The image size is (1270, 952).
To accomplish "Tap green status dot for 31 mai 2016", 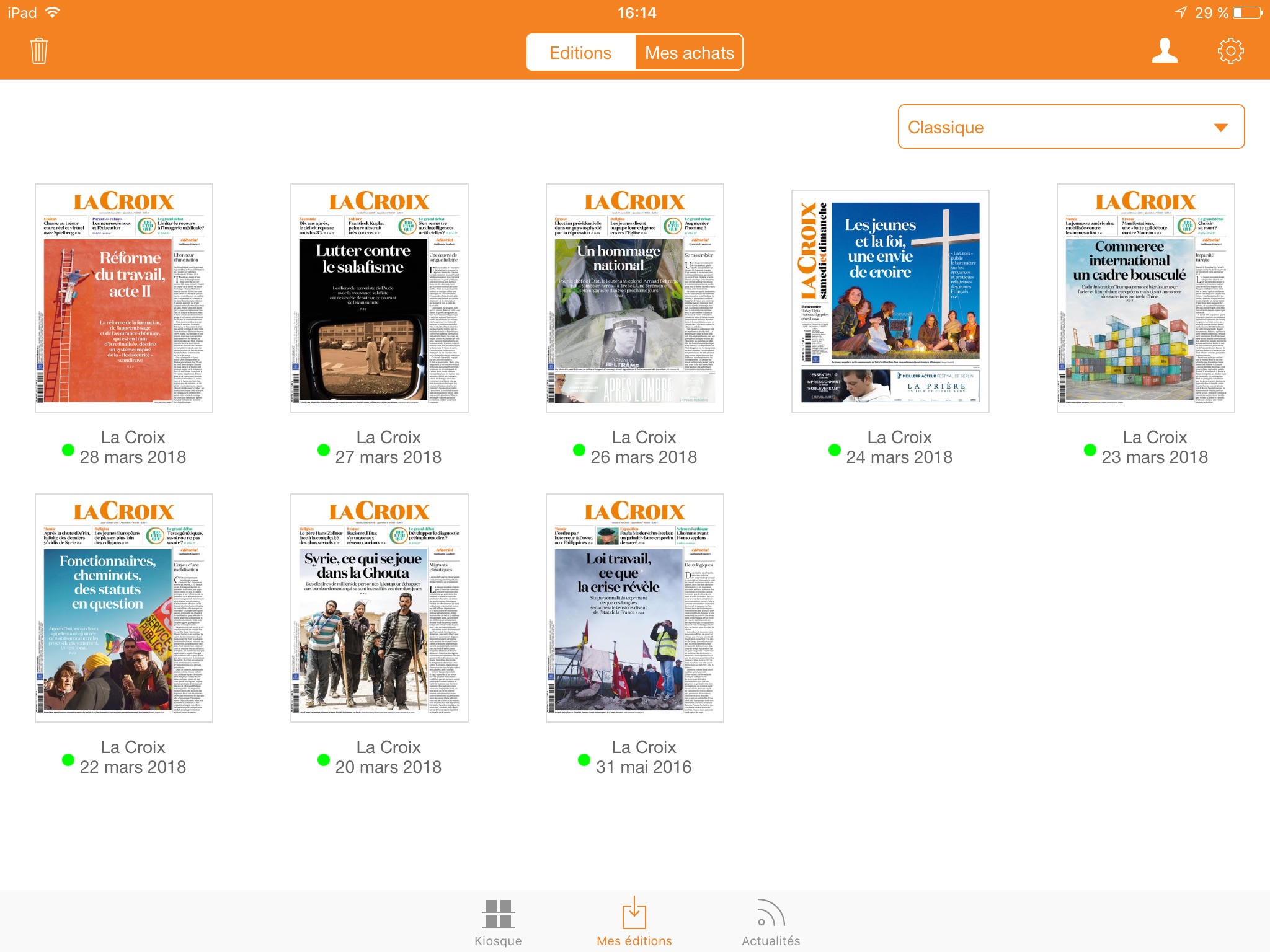I will [584, 760].
